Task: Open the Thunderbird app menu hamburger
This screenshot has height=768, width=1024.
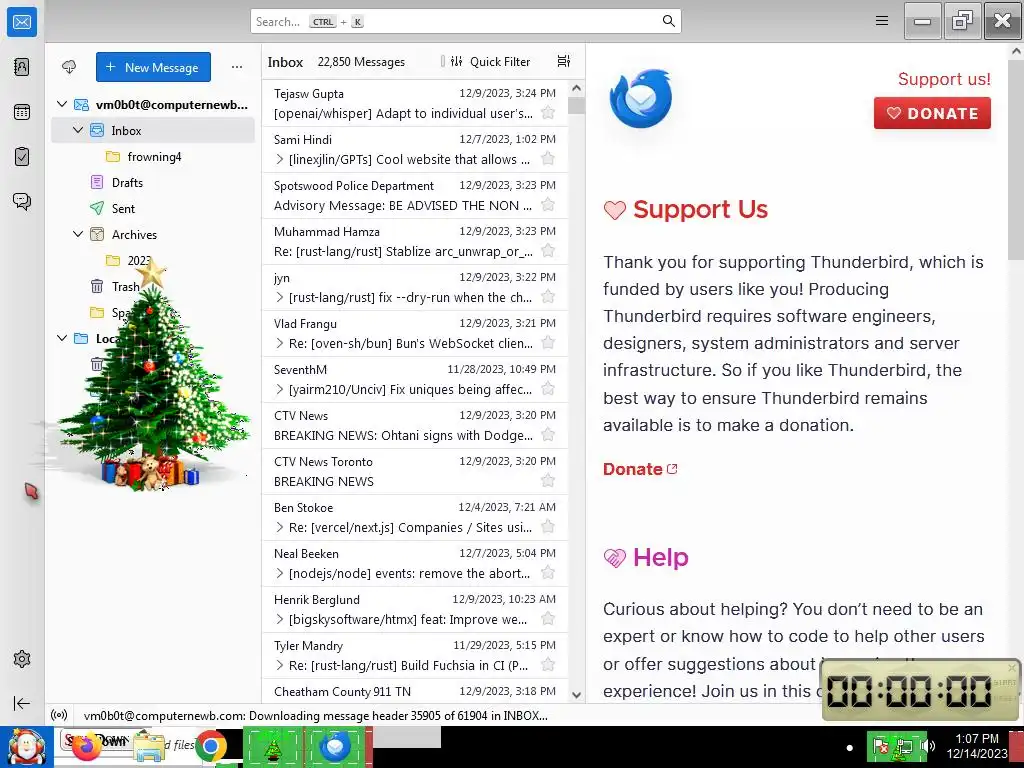Action: point(882,21)
